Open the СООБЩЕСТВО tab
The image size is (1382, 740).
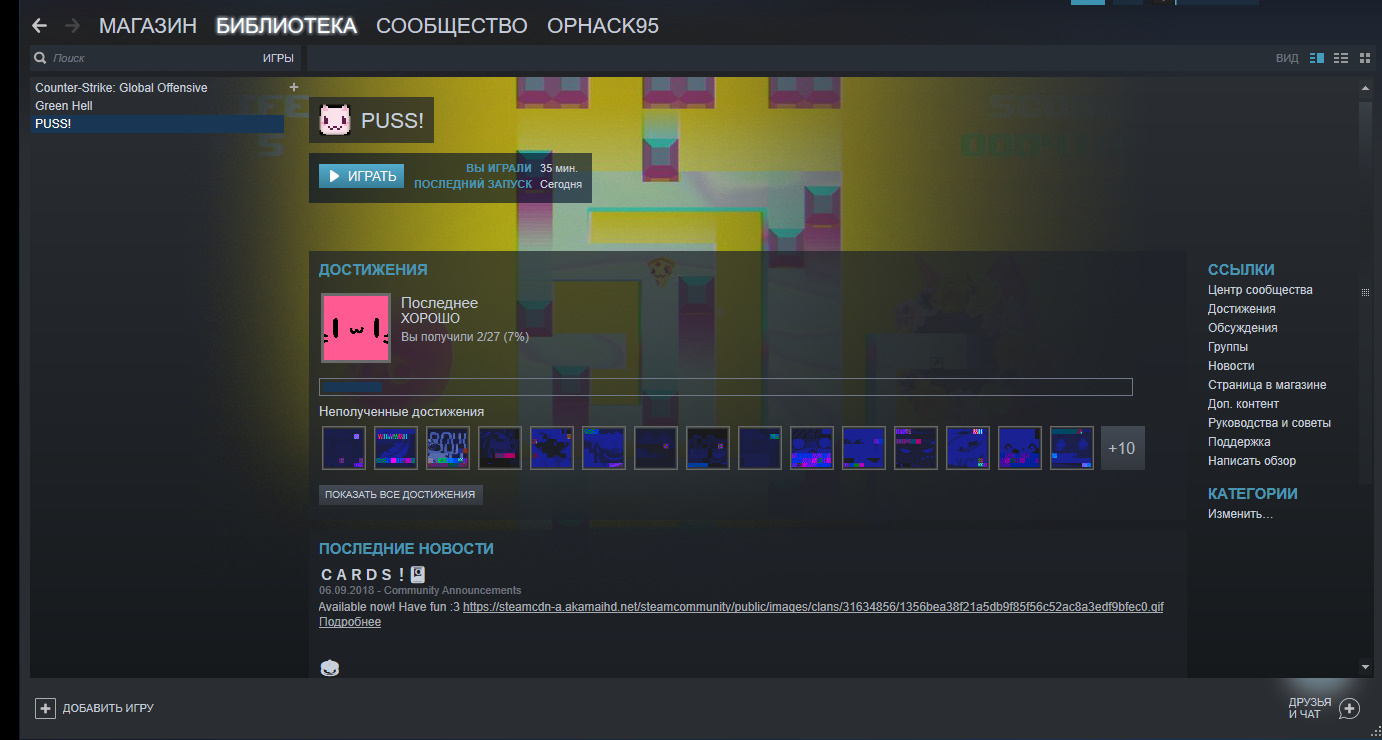coord(452,26)
